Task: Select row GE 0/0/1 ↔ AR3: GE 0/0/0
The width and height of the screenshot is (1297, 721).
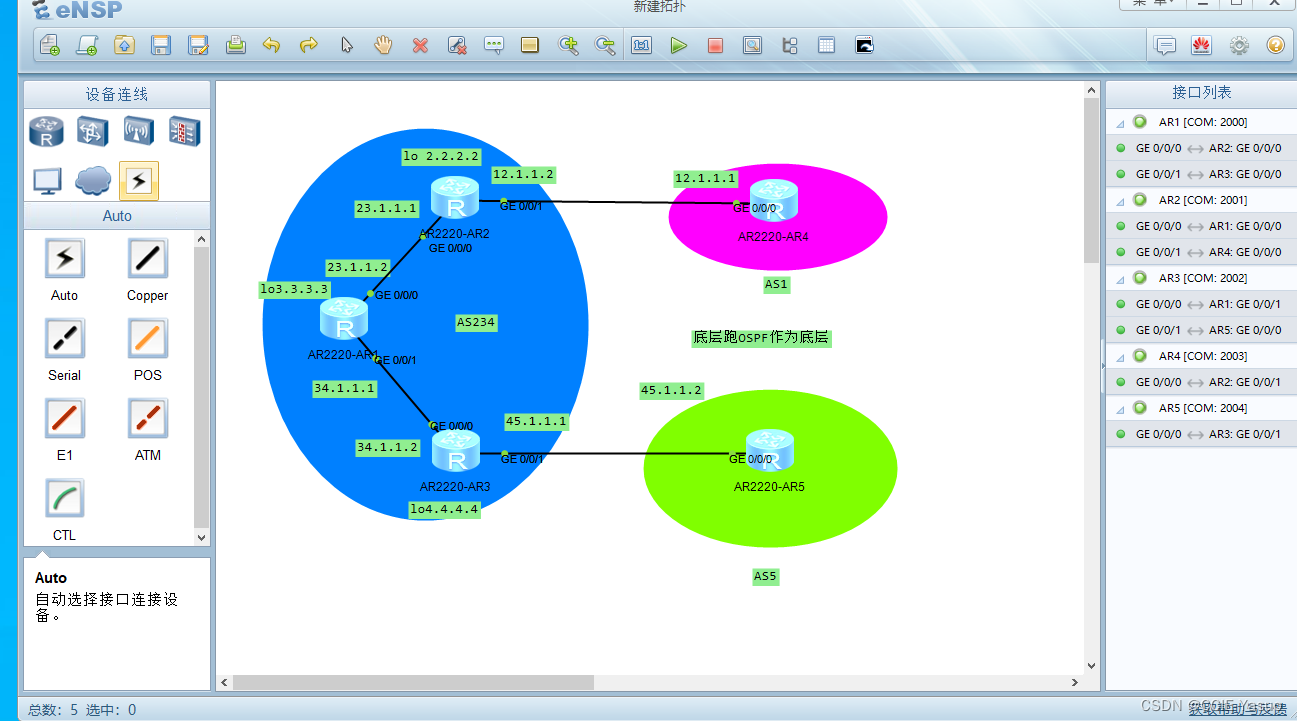Action: pyautogui.click(x=1201, y=174)
